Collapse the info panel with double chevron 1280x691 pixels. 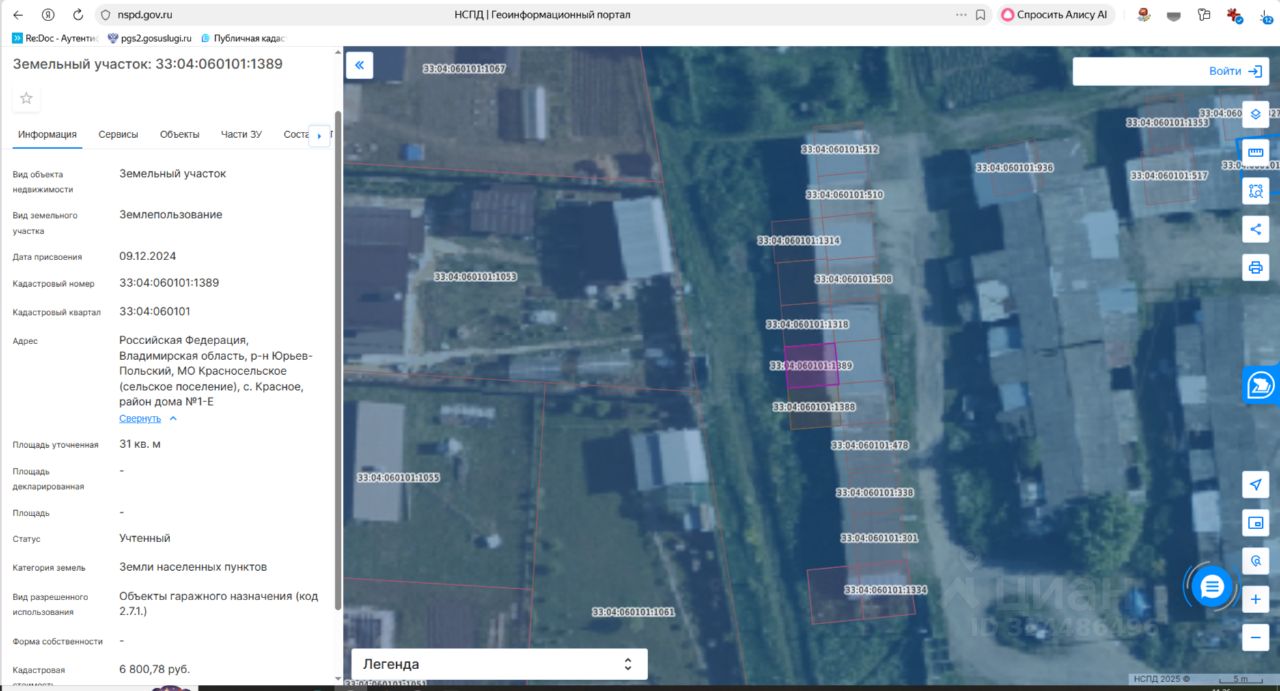[x=360, y=66]
